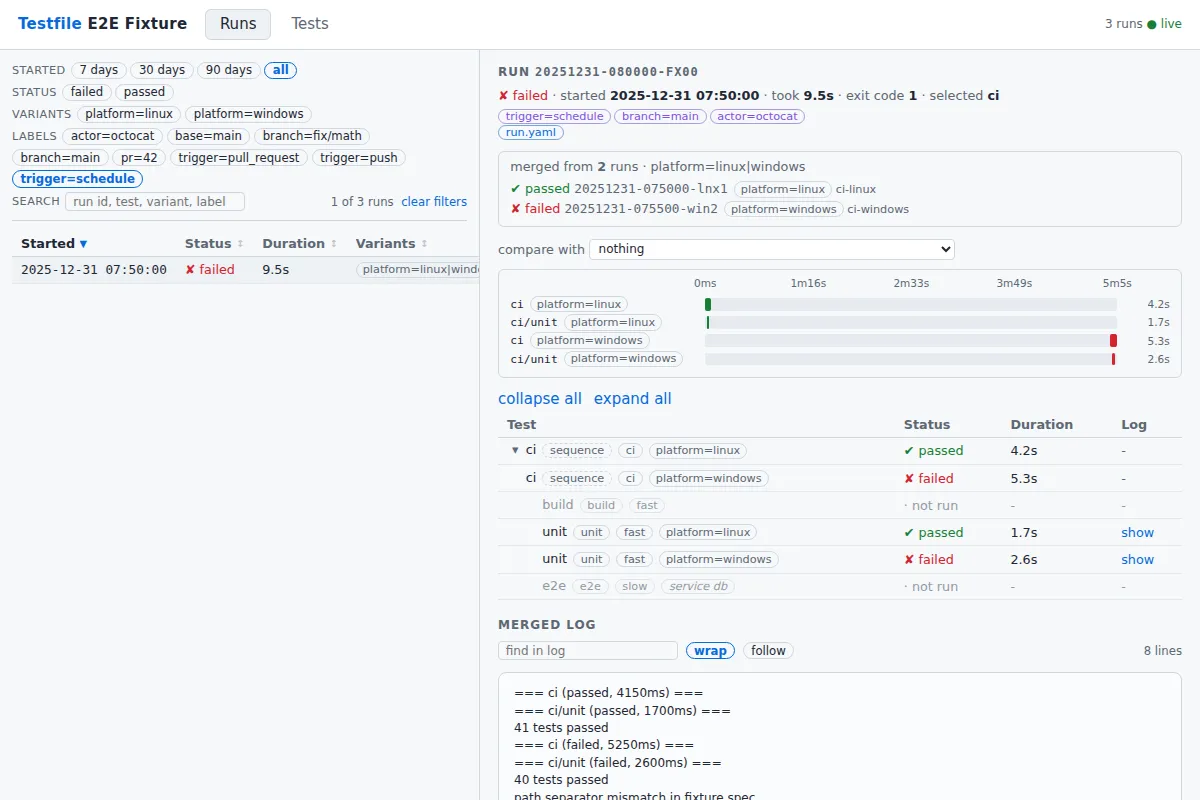Disable wrap for the merged log

pos(710,651)
